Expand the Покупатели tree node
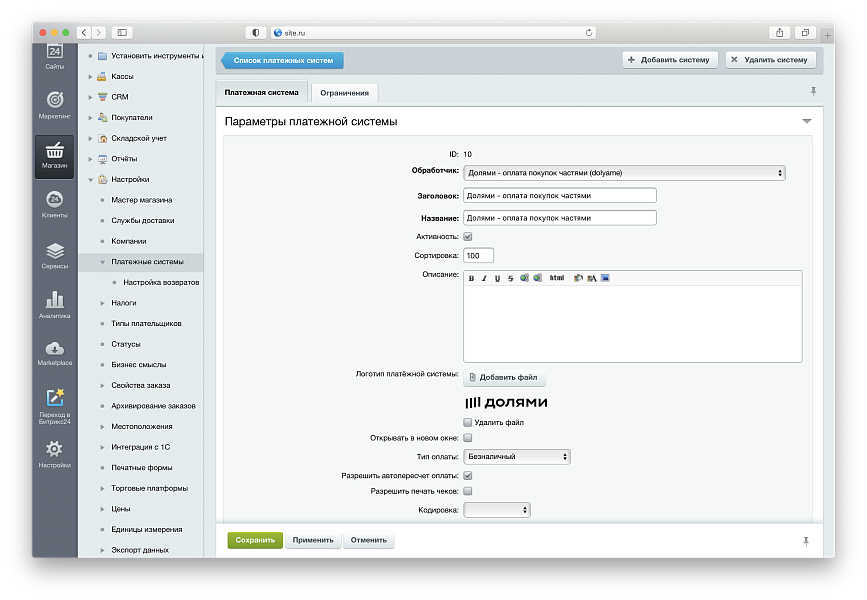The height and width of the screenshot is (600, 867). [90, 117]
